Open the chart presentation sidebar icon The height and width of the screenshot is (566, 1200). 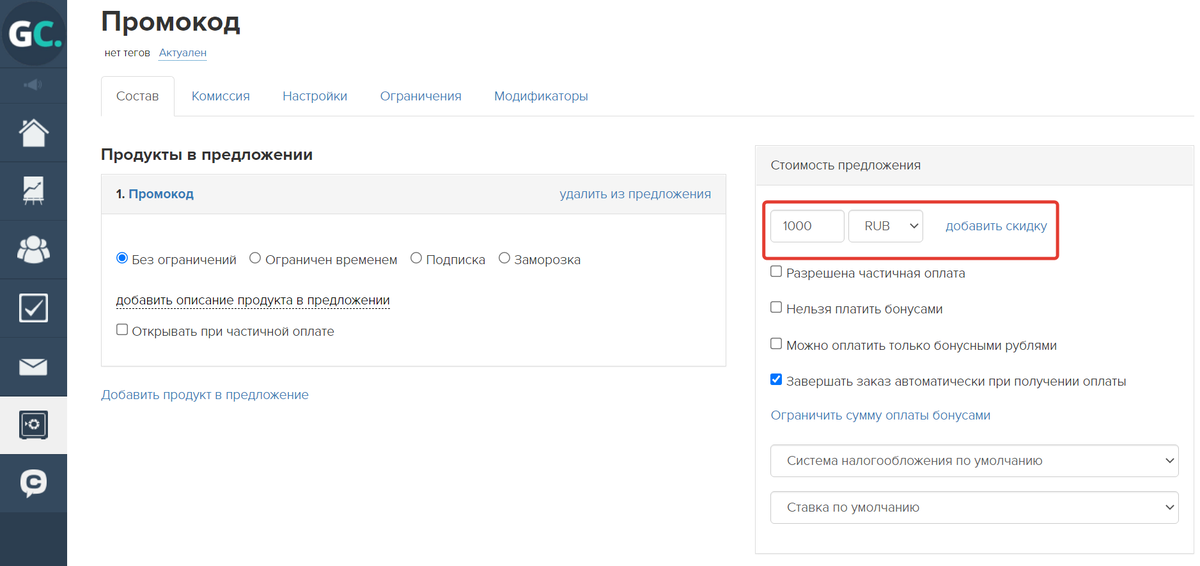pyautogui.click(x=33, y=191)
